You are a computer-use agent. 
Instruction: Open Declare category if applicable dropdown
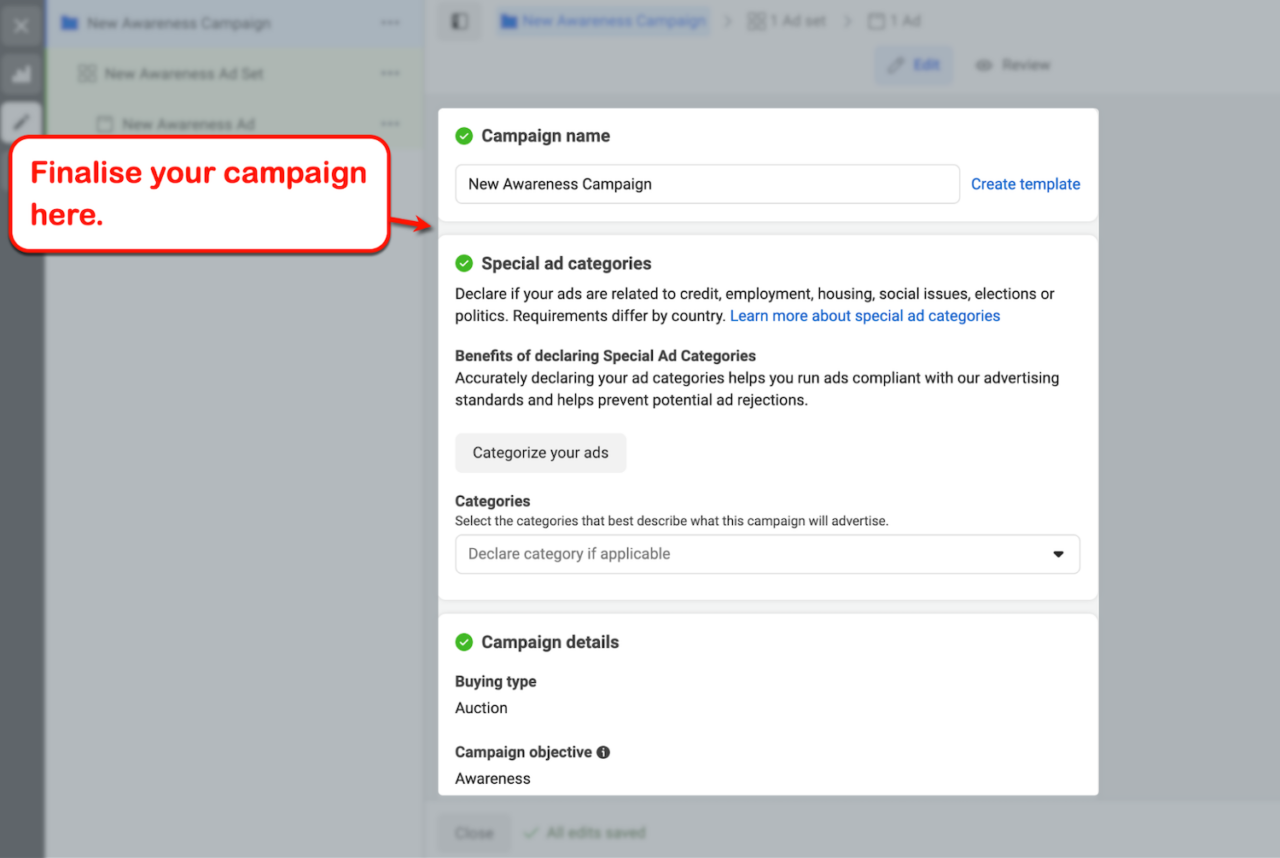(767, 554)
